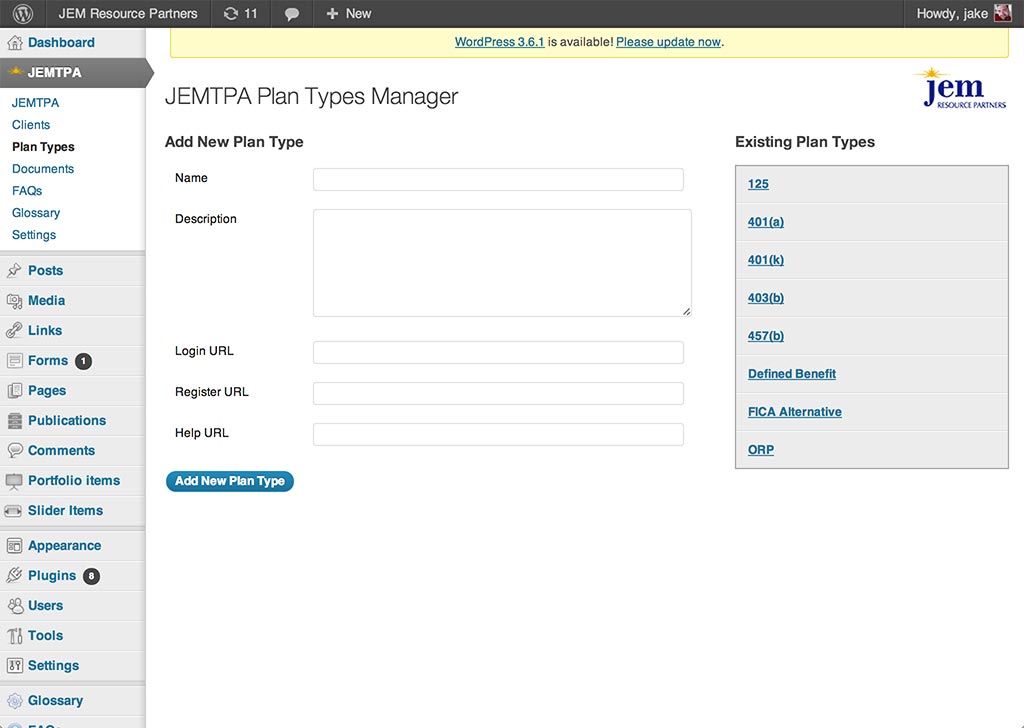Image resolution: width=1024 pixels, height=728 pixels.
Task: Go to Clients submenu page
Action: click(31, 125)
